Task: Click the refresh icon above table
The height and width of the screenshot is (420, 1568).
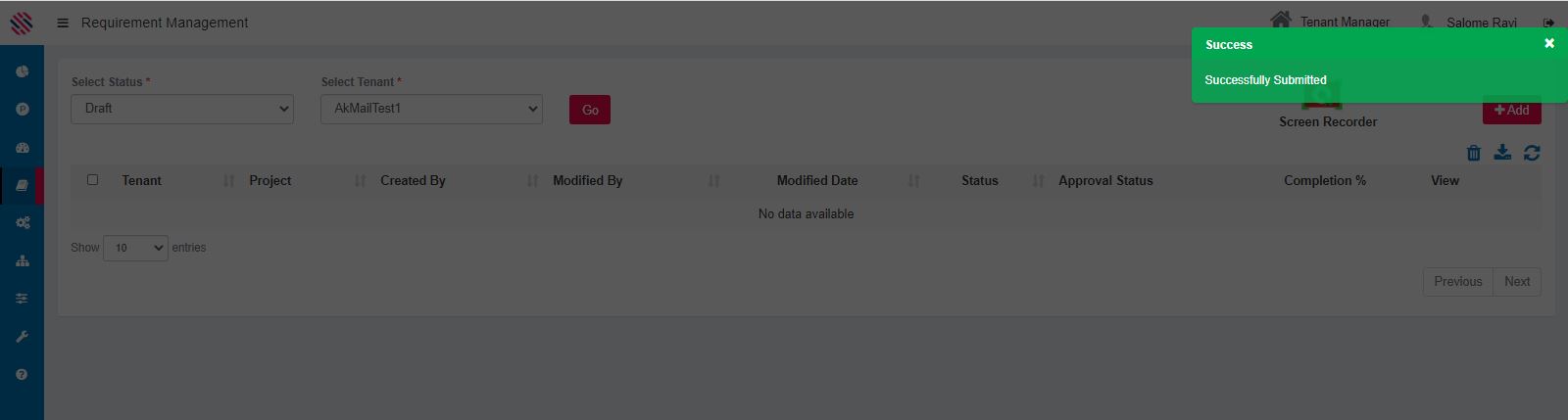Action: (x=1532, y=153)
